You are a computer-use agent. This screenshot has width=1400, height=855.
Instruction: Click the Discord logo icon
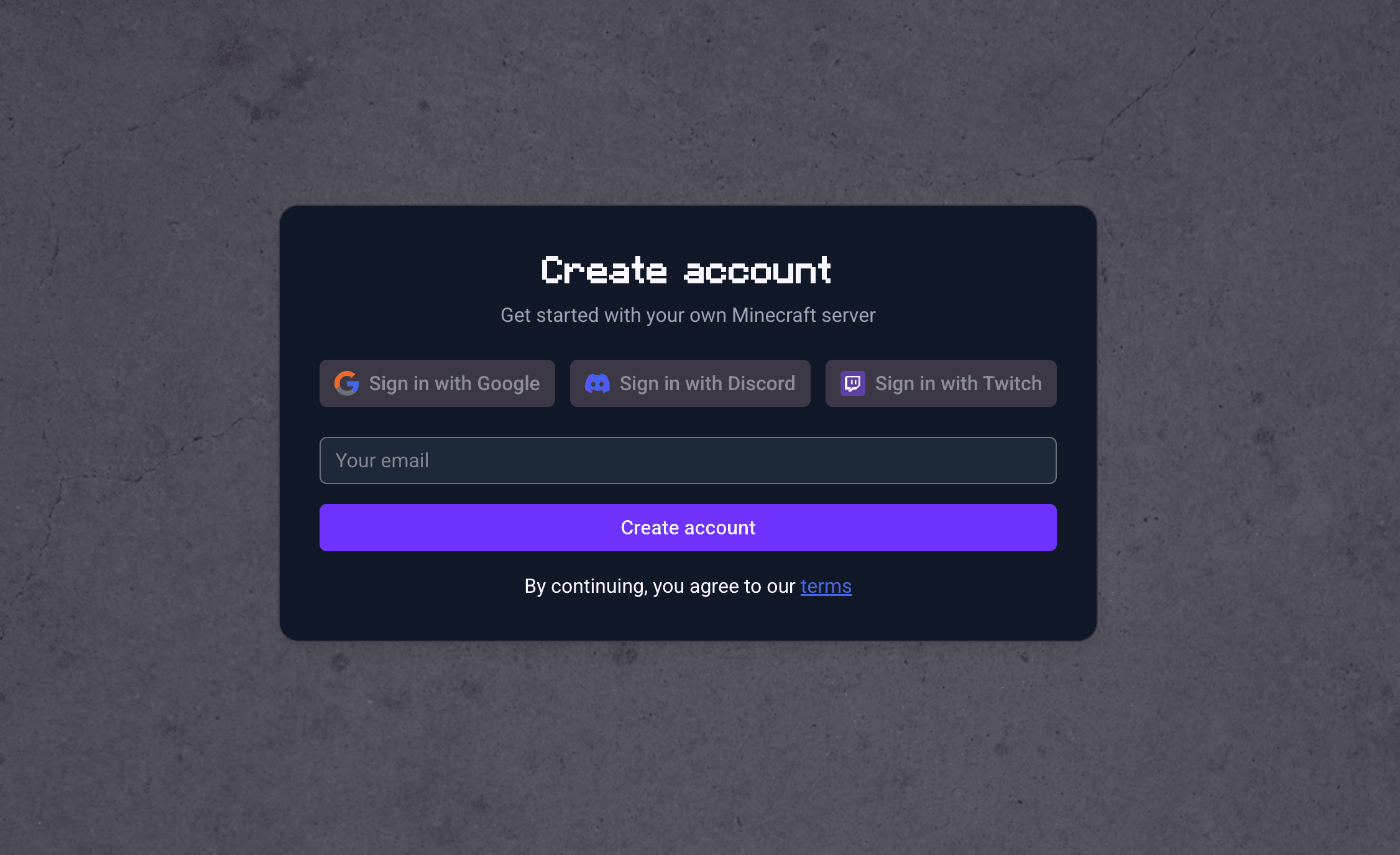coord(597,383)
